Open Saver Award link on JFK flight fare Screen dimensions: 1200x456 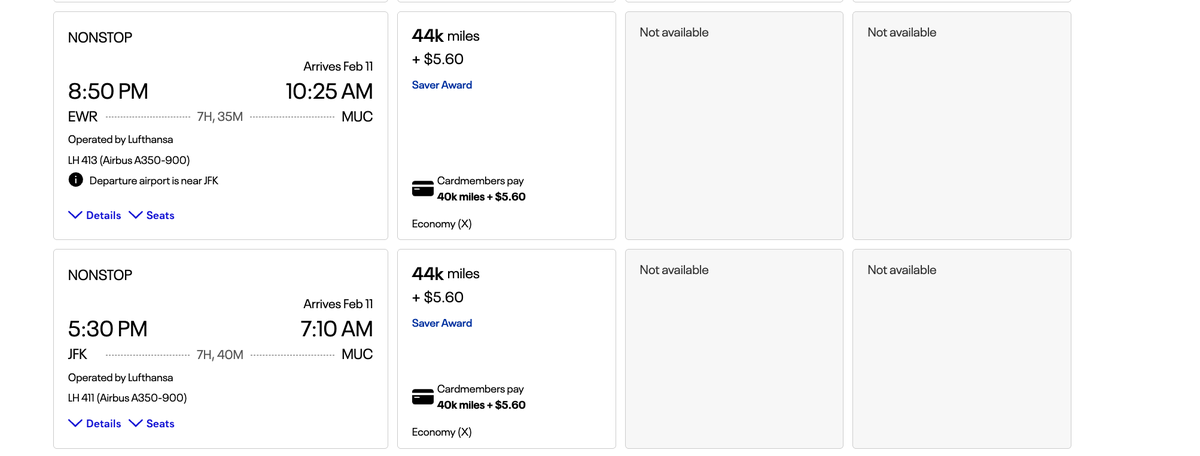coord(442,323)
